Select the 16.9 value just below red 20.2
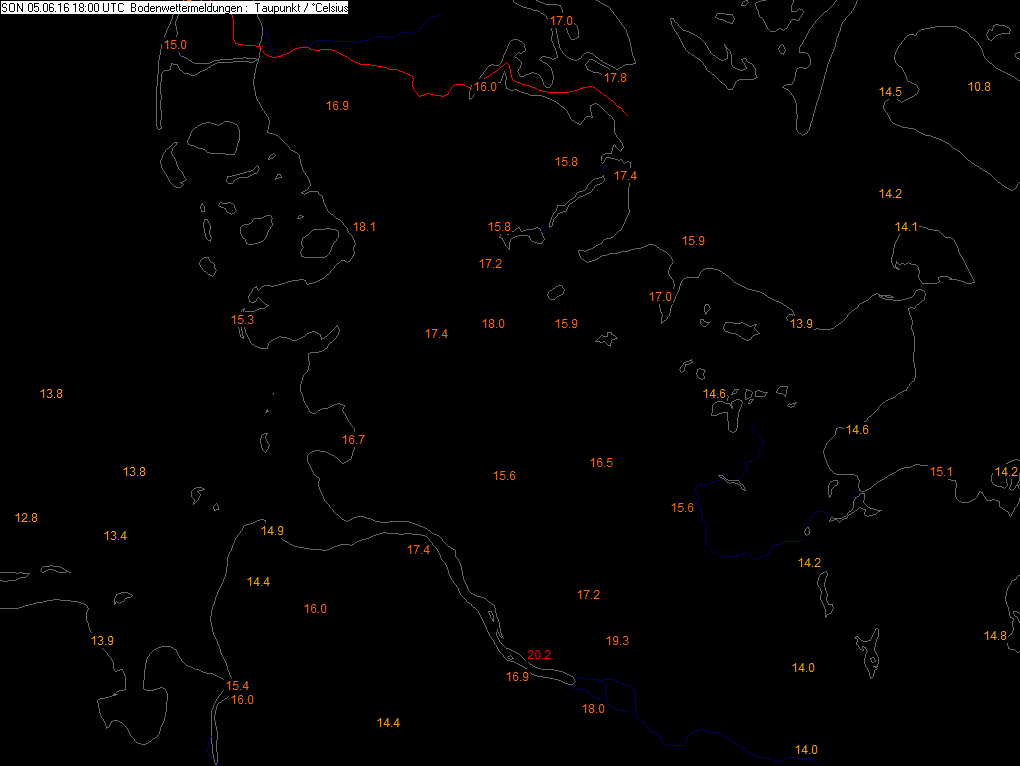Viewport: 1020px width, 766px height. click(x=517, y=677)
